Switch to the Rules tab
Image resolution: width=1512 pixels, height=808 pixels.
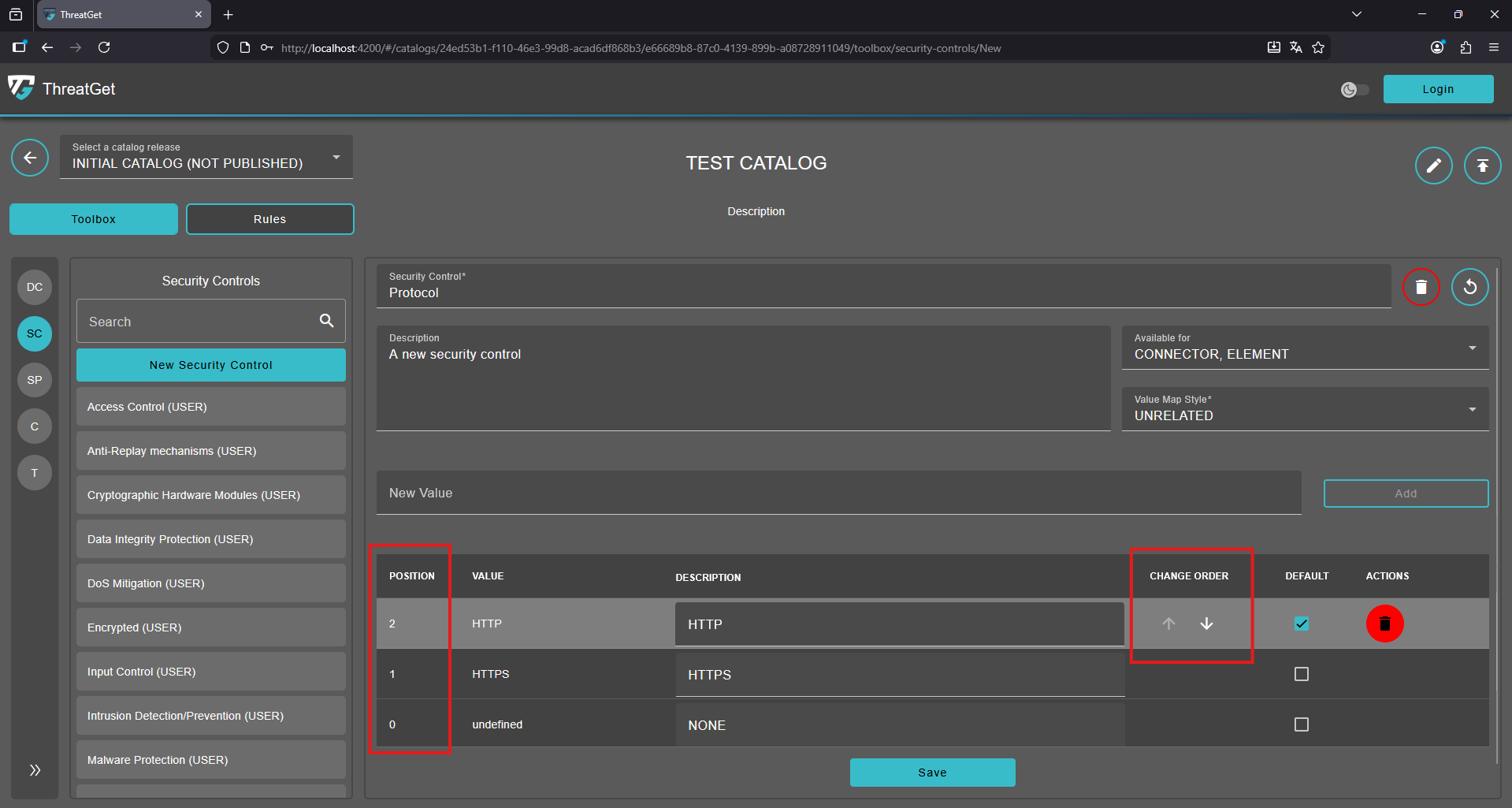[x=269, y=219]
